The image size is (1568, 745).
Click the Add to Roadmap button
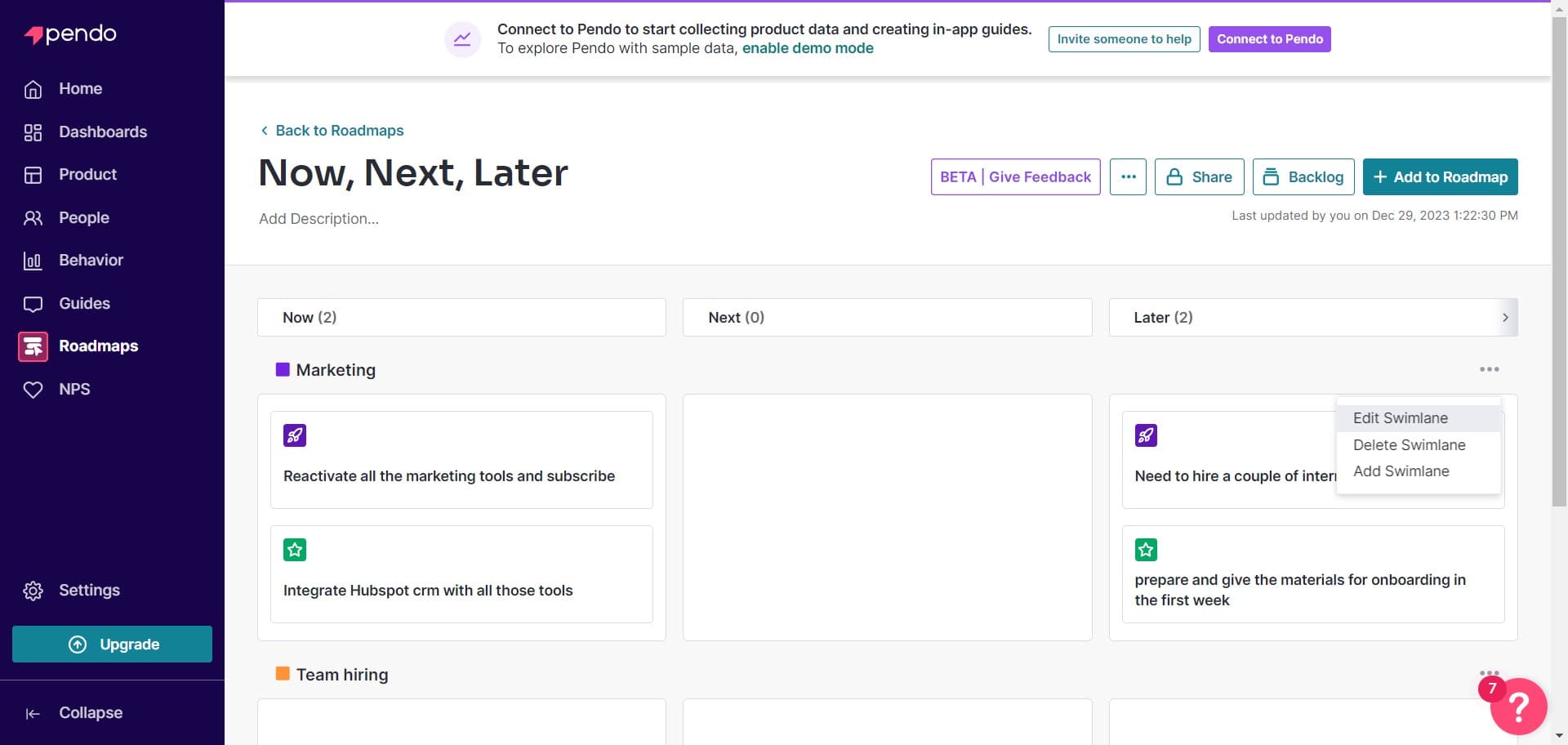(1439, 176)
